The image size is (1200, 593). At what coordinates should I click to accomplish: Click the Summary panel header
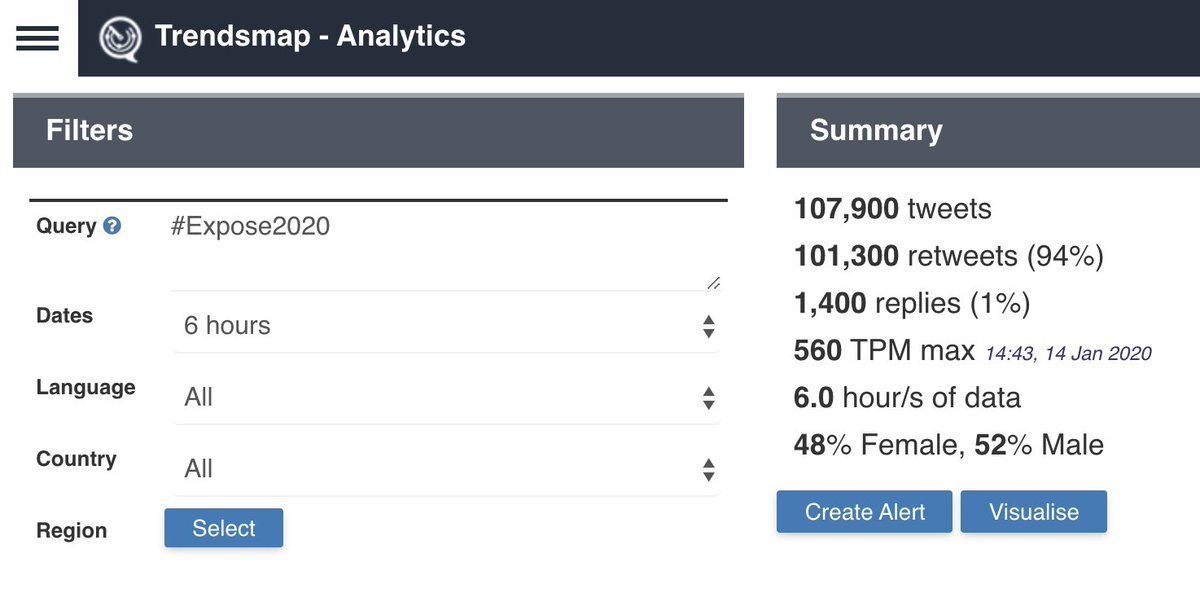[988, 131]
